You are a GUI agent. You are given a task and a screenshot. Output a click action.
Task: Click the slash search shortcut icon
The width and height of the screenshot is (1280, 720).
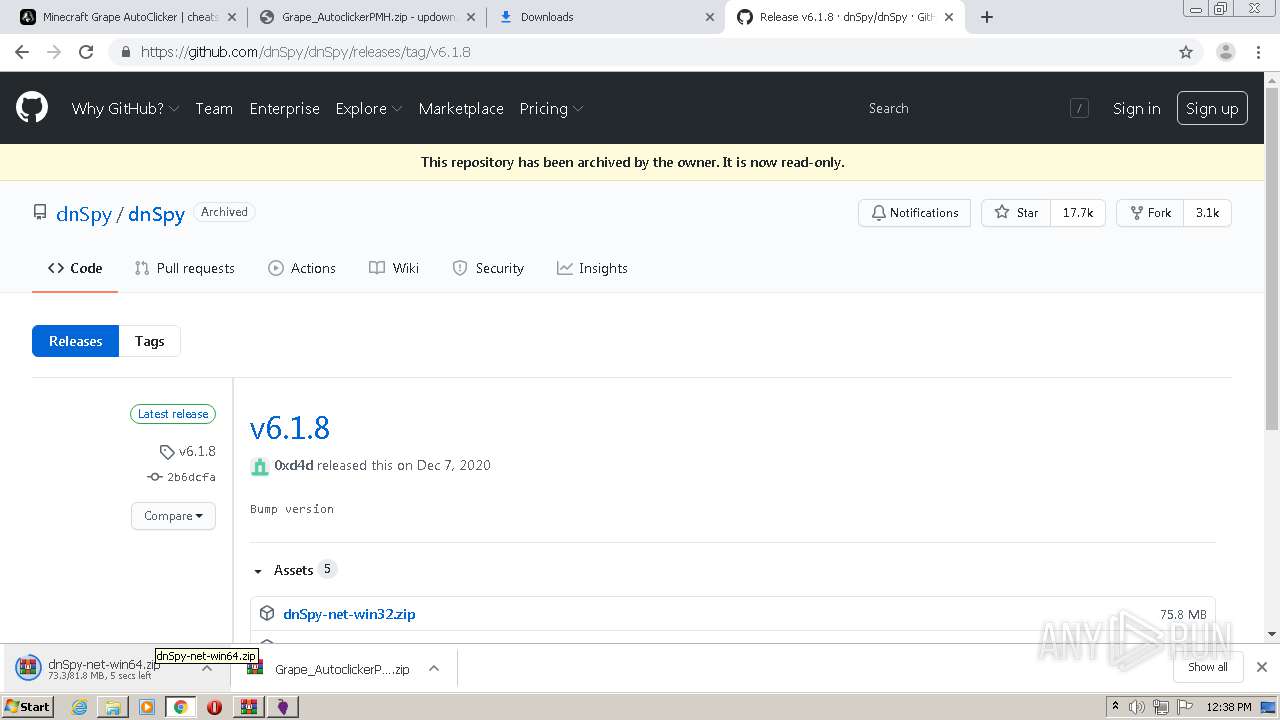[1079, 108]
